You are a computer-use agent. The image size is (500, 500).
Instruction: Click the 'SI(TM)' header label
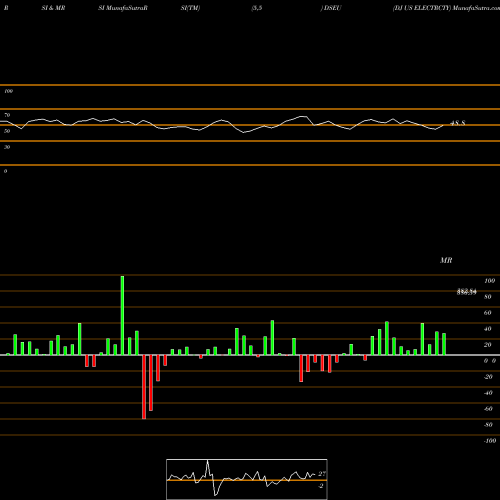[190, 8]
